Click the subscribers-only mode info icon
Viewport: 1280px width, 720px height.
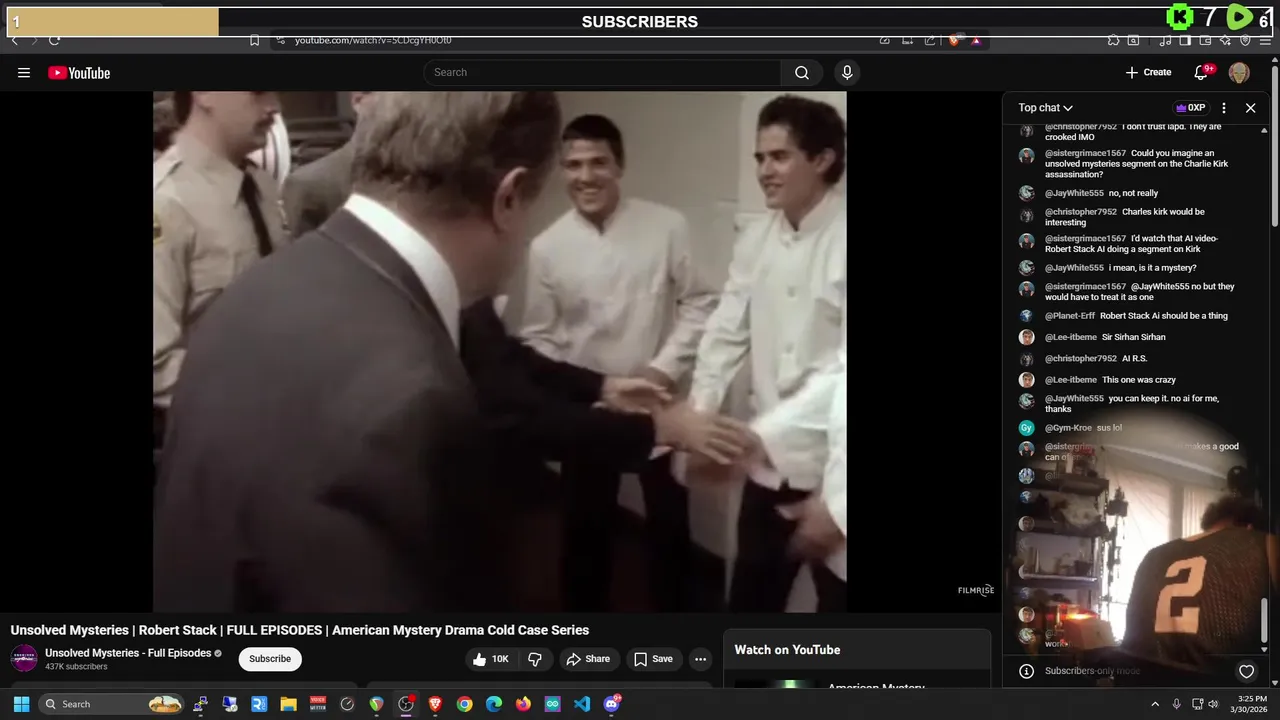(1026, 671)
